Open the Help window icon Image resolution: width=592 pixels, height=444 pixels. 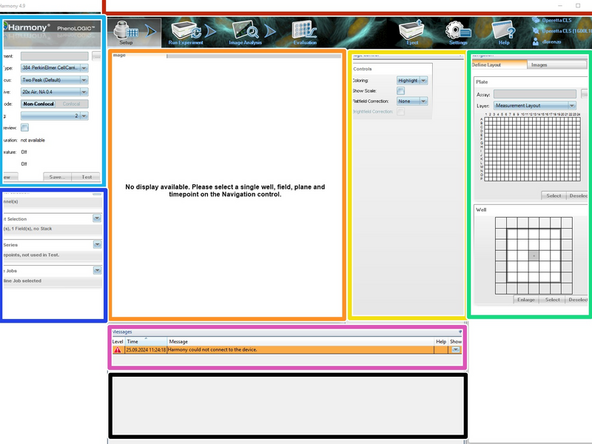click(x=504, y=32)
